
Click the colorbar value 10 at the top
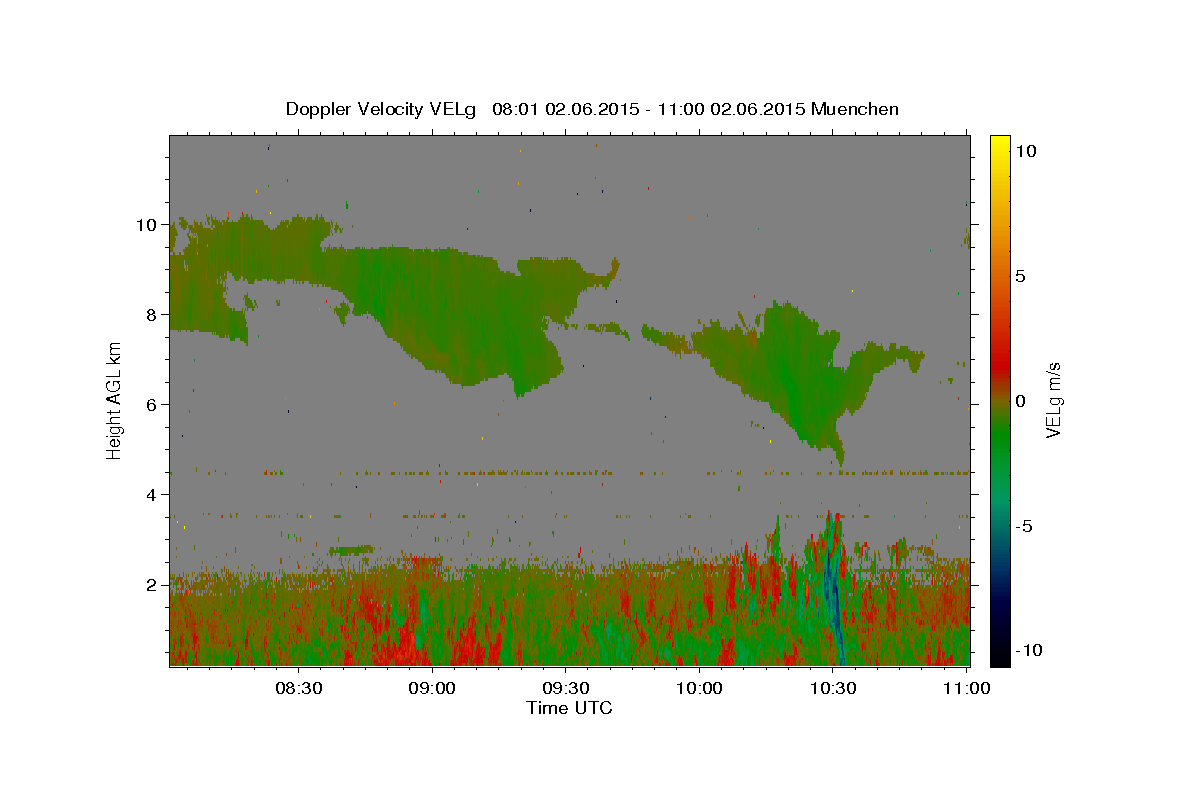coord(1026,150)
